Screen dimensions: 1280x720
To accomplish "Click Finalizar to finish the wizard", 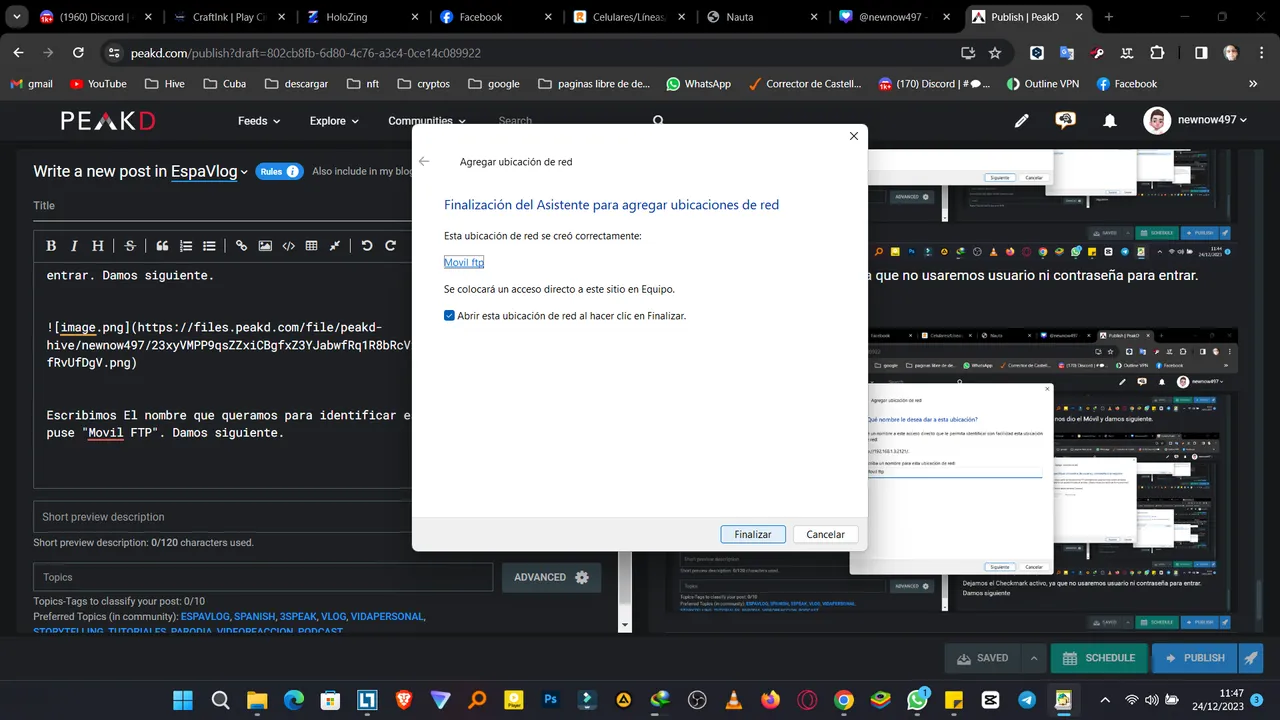I will pos(753,534).
